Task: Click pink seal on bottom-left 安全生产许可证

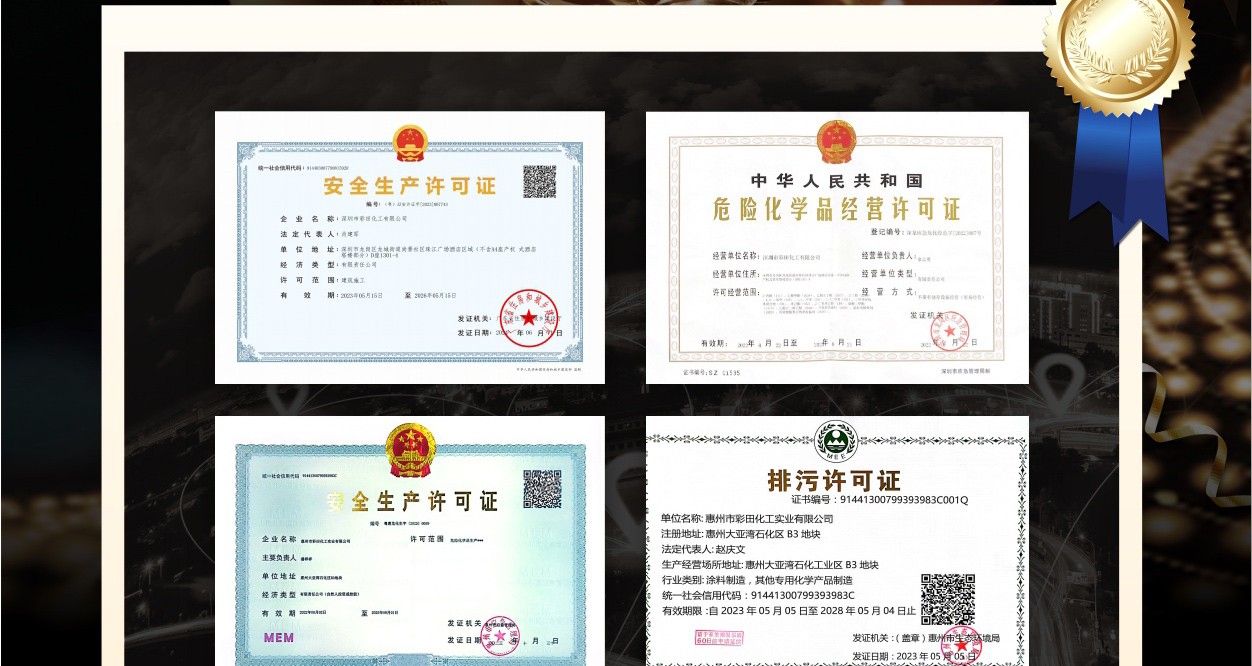Action: coord(500,634)
